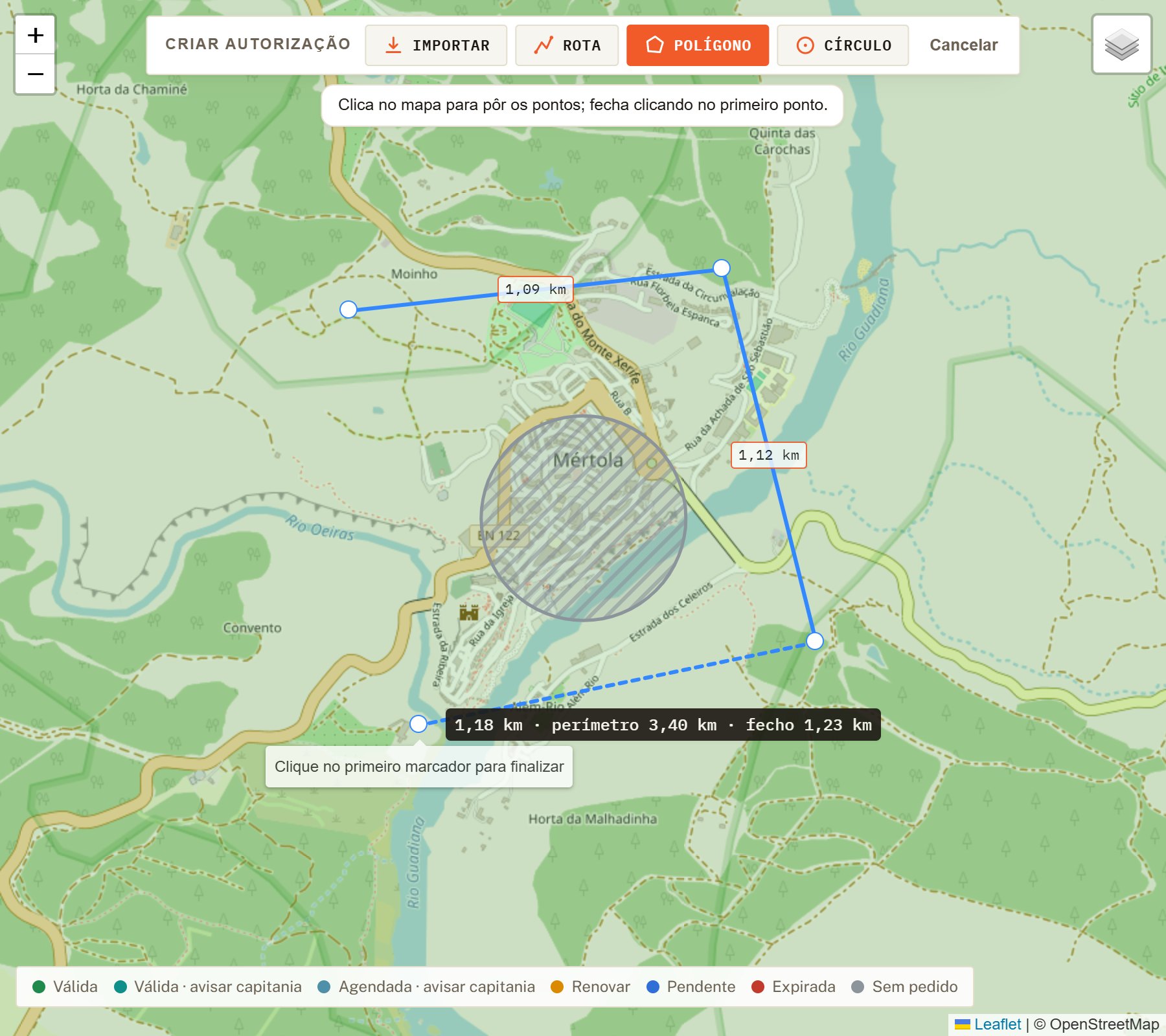Click the orange Renovar legend dot
The width and height of the screenshot is (1166, 1036).
557,987
